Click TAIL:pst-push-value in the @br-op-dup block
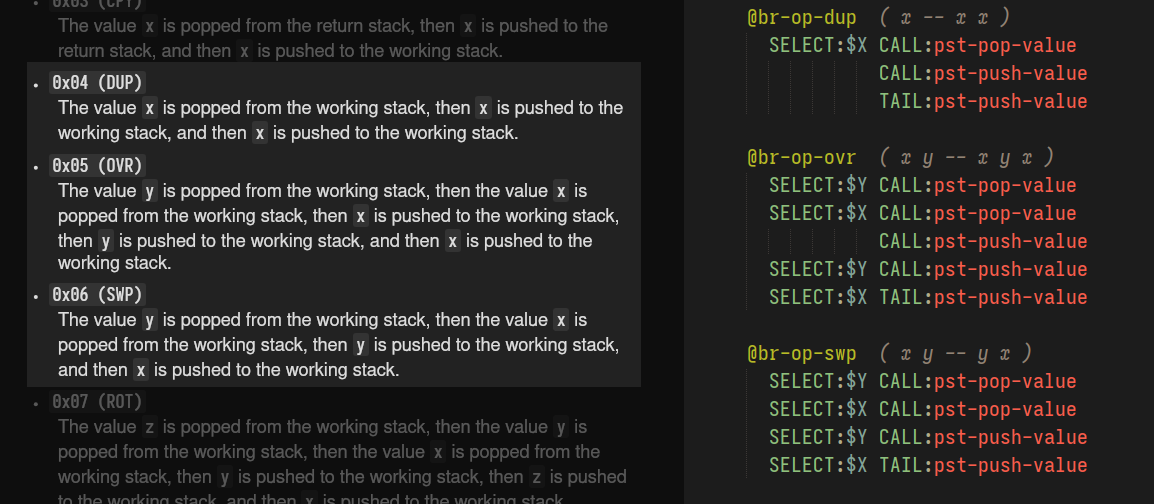Viewport: 1154px width, 504px height. [983, 101]
